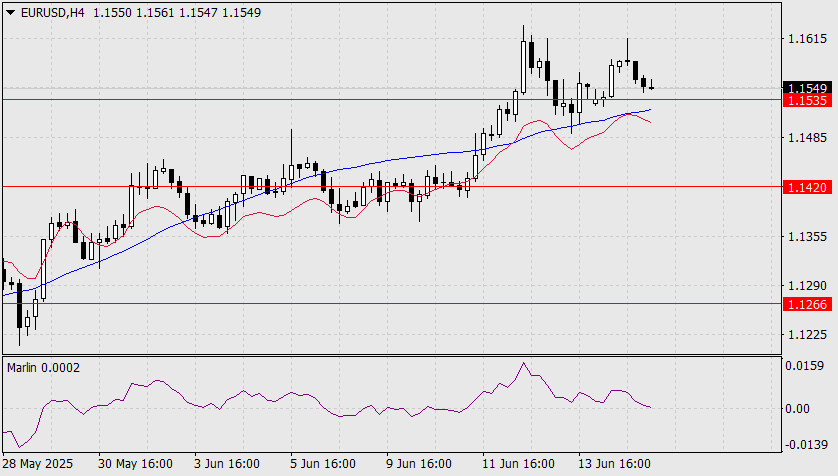Click the OHLC values 1.1550 1.1561 1.1547 1.1549
This screenshot has height=476, width=838.
177,12
